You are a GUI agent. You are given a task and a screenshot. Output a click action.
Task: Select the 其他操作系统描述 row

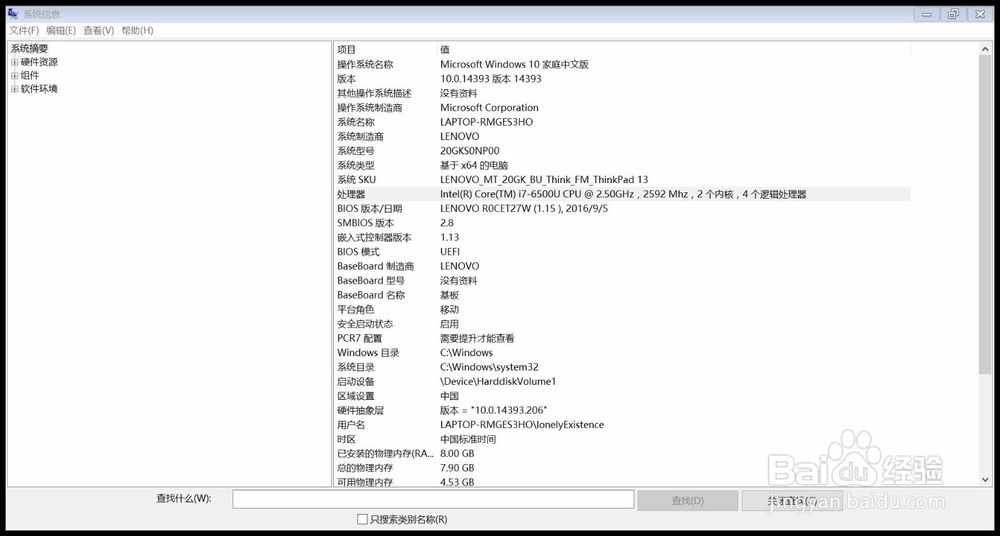click(x=622, y=93)
